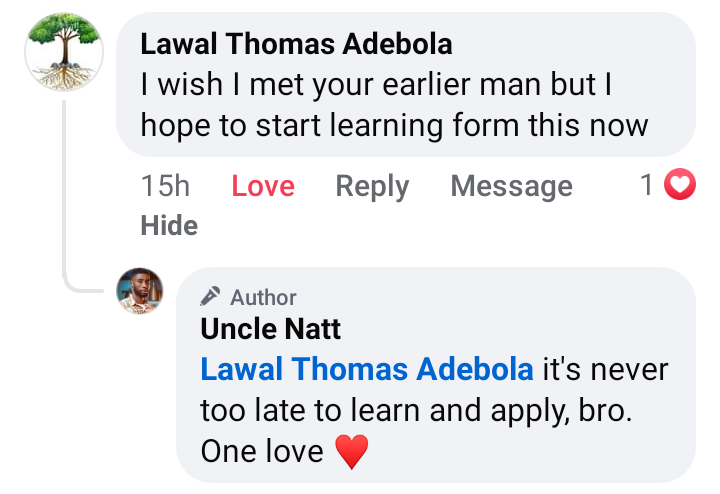Open the Uncle Natt author name

[x=270, y=328]
